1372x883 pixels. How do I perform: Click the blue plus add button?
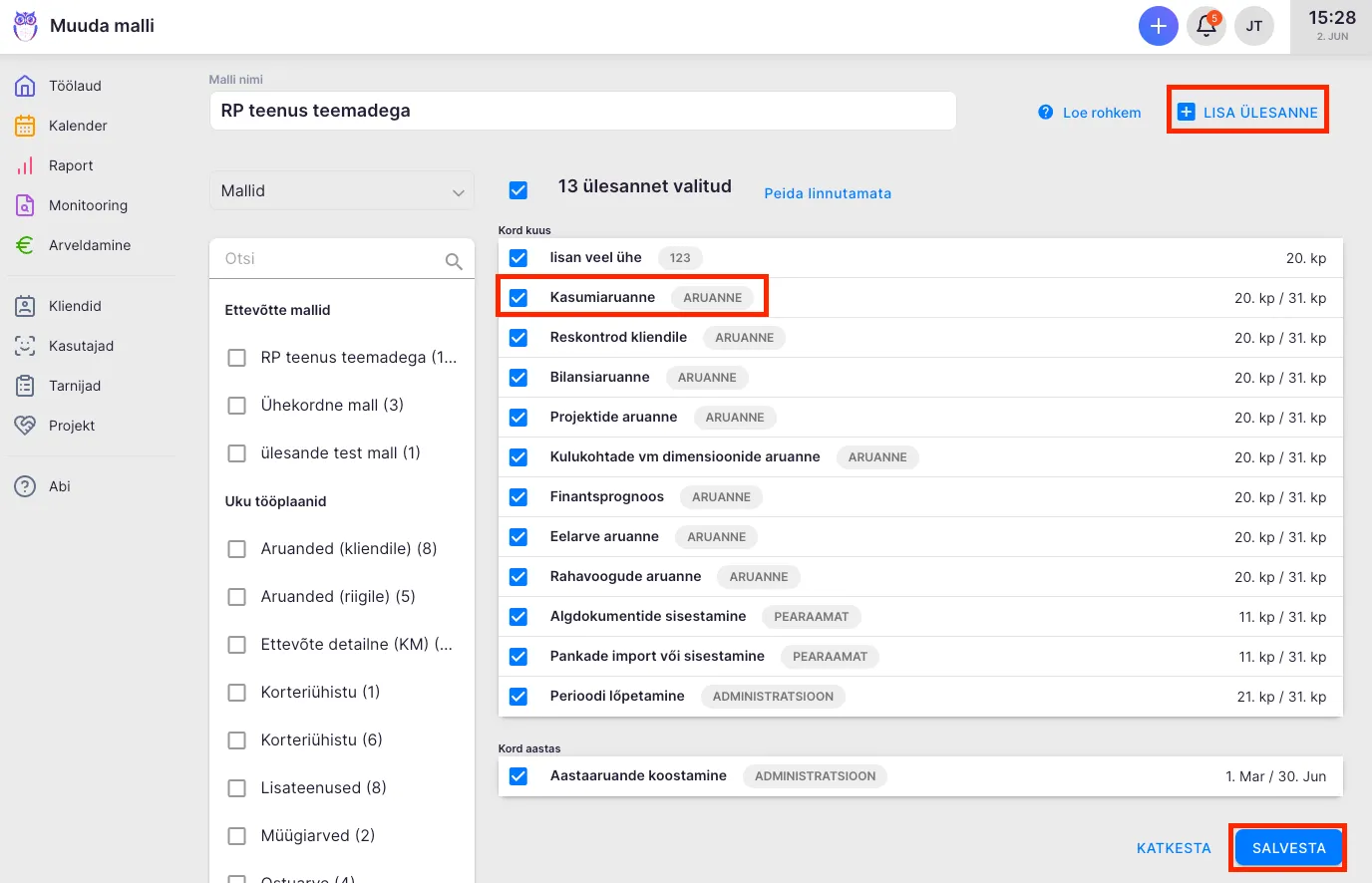1158,26
